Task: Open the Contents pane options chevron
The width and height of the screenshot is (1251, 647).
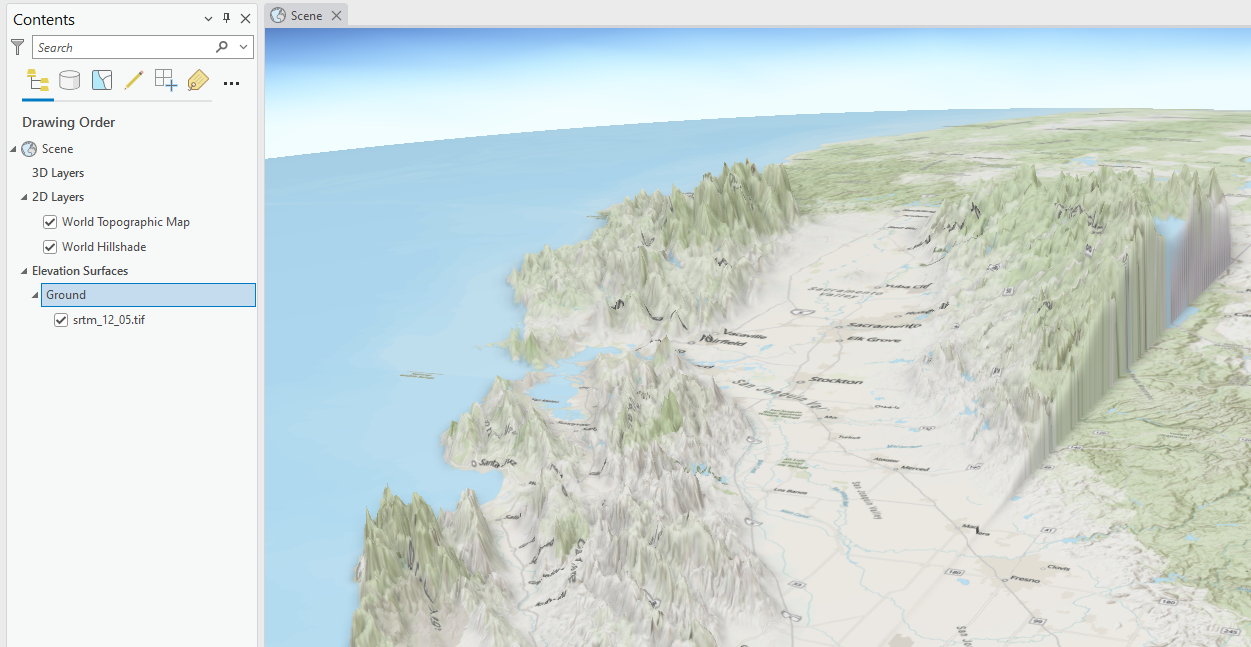Action: pos(207,18)
